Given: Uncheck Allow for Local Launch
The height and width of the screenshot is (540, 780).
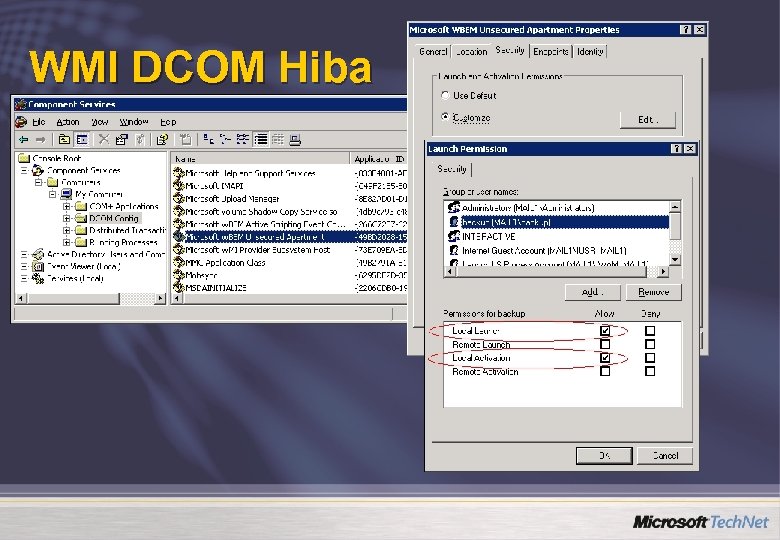Looking at the screenshot, I should coord(605,330).
